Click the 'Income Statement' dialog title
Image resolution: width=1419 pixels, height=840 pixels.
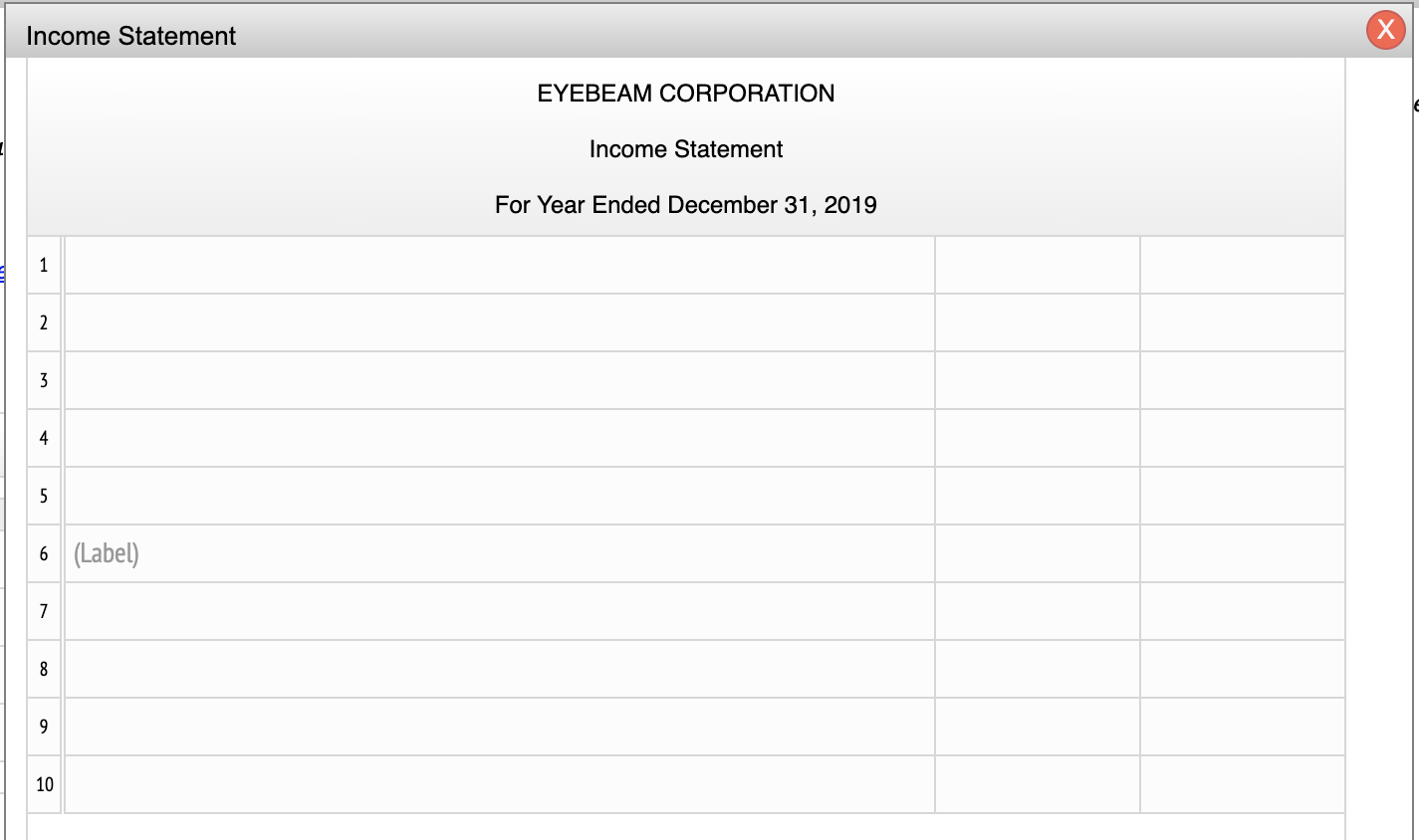click(130, 36)
